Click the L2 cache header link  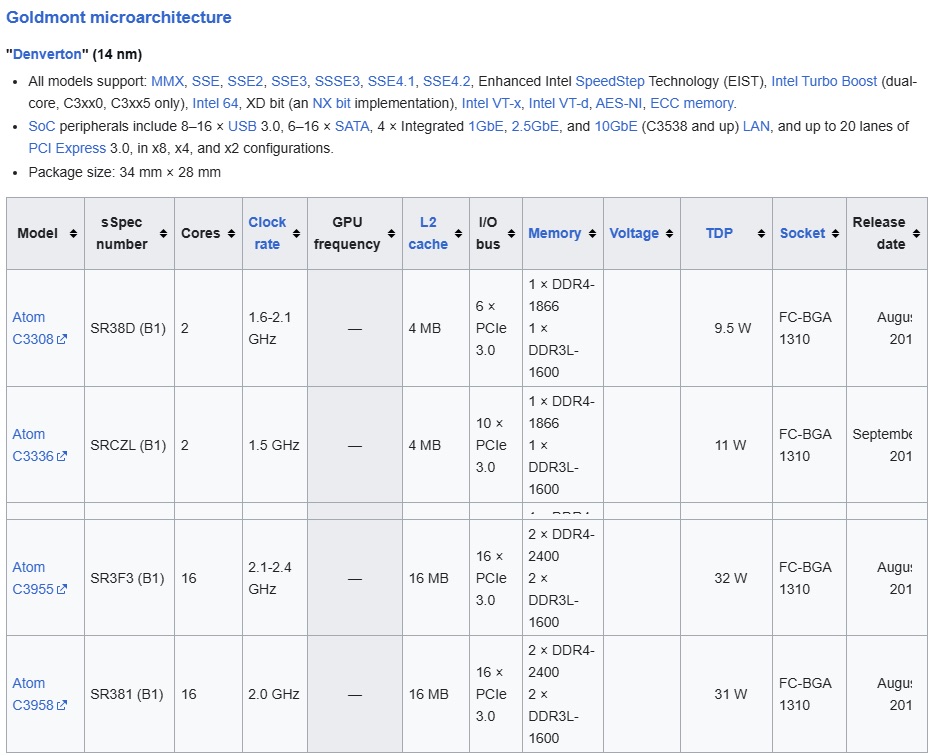[428, 233]
